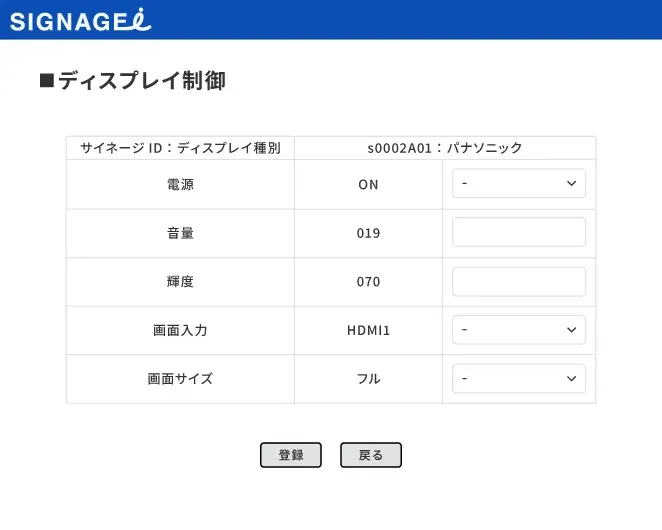Click into the 輝度 brightness input field
Screen dimensions: 662x530
tap(518, 282)
